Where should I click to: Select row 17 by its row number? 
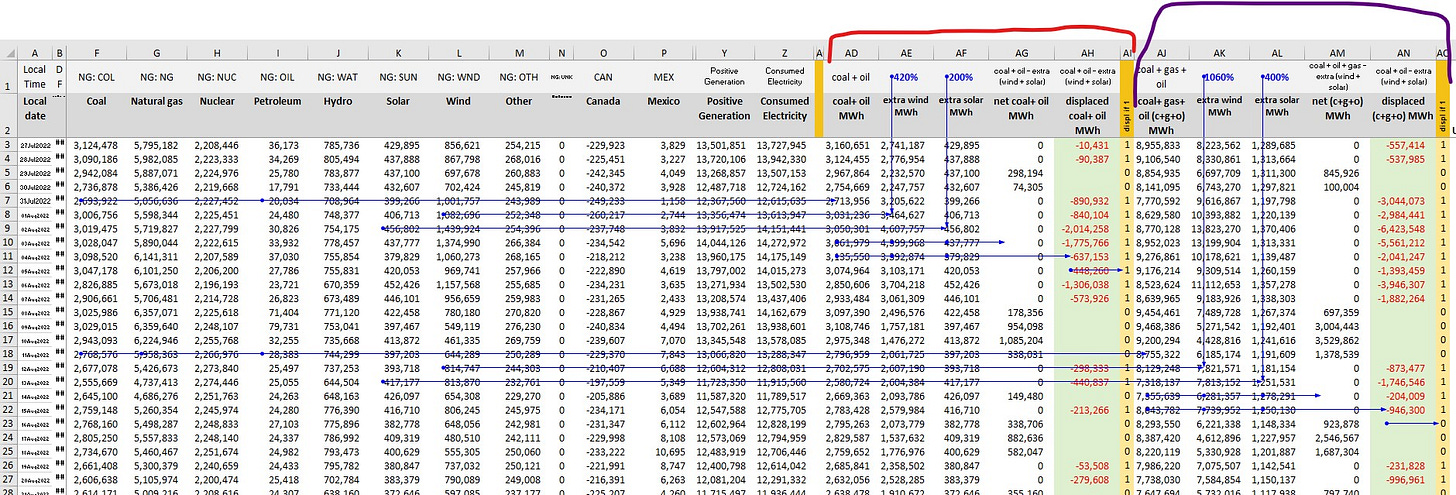(x=7, y=340)
